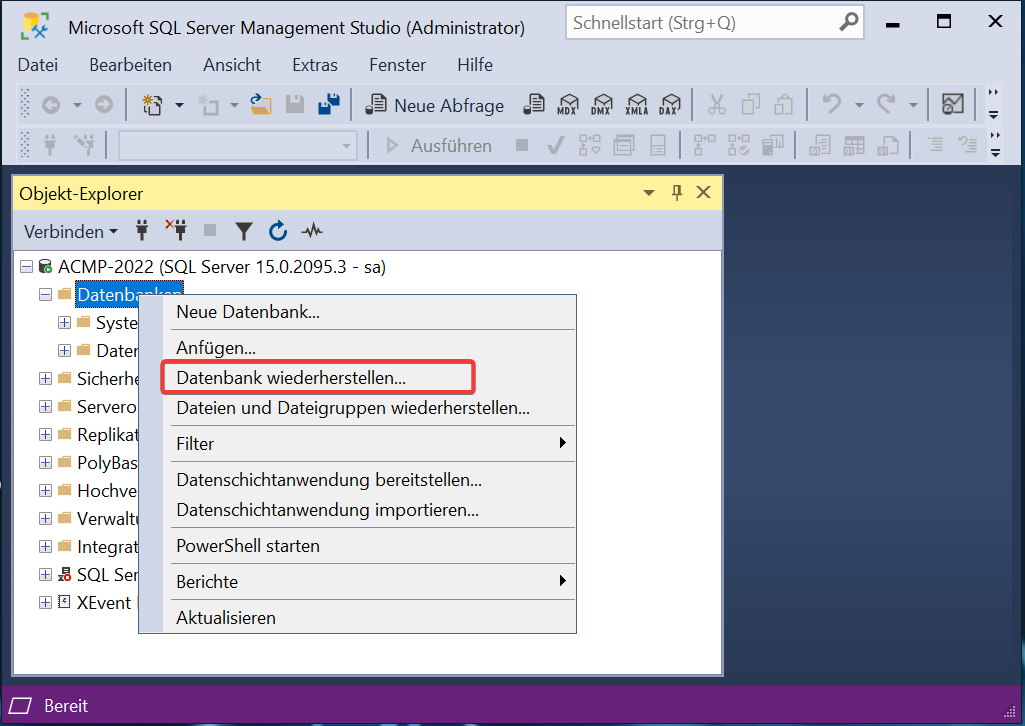
Task: Click the open file folder icon
Action: coord(261,105)
